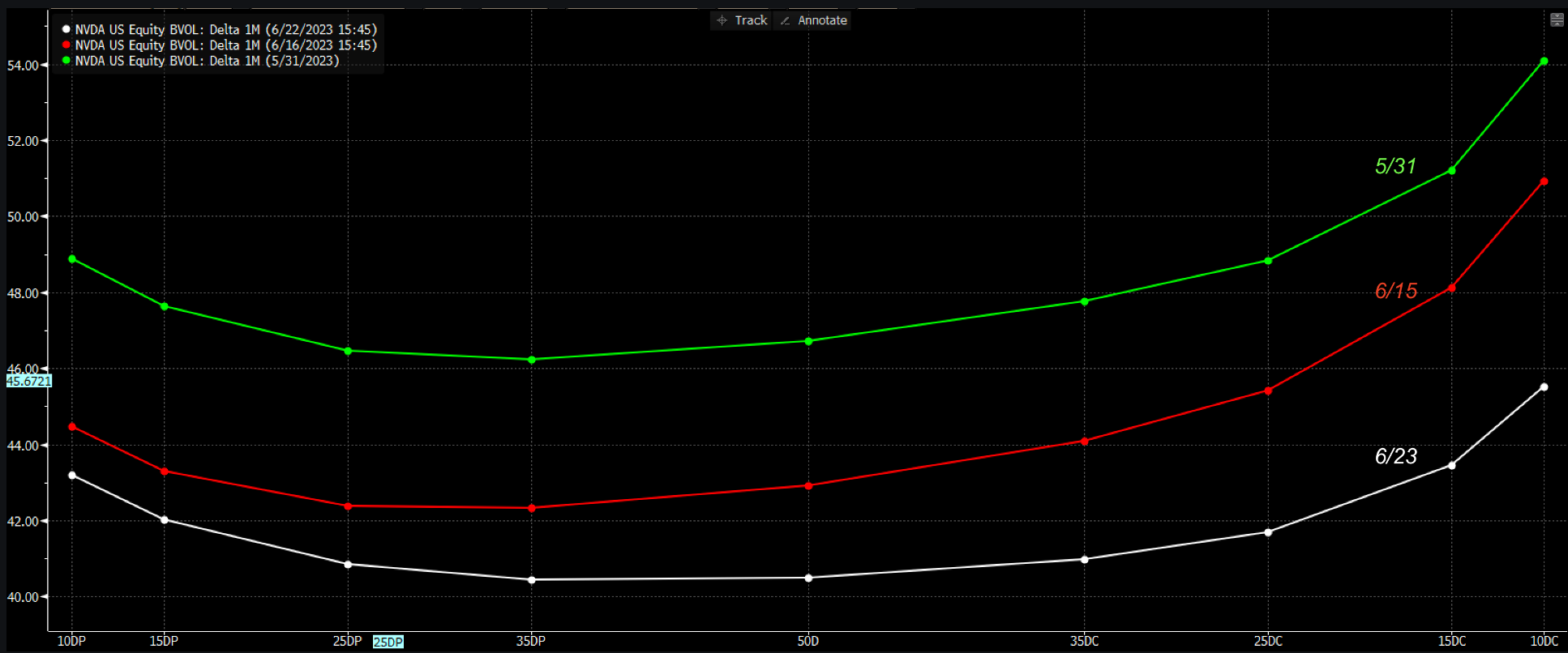
Task: Click the 54.00 y-axis label
Action: pyautogui.click(x=23, y=66)
